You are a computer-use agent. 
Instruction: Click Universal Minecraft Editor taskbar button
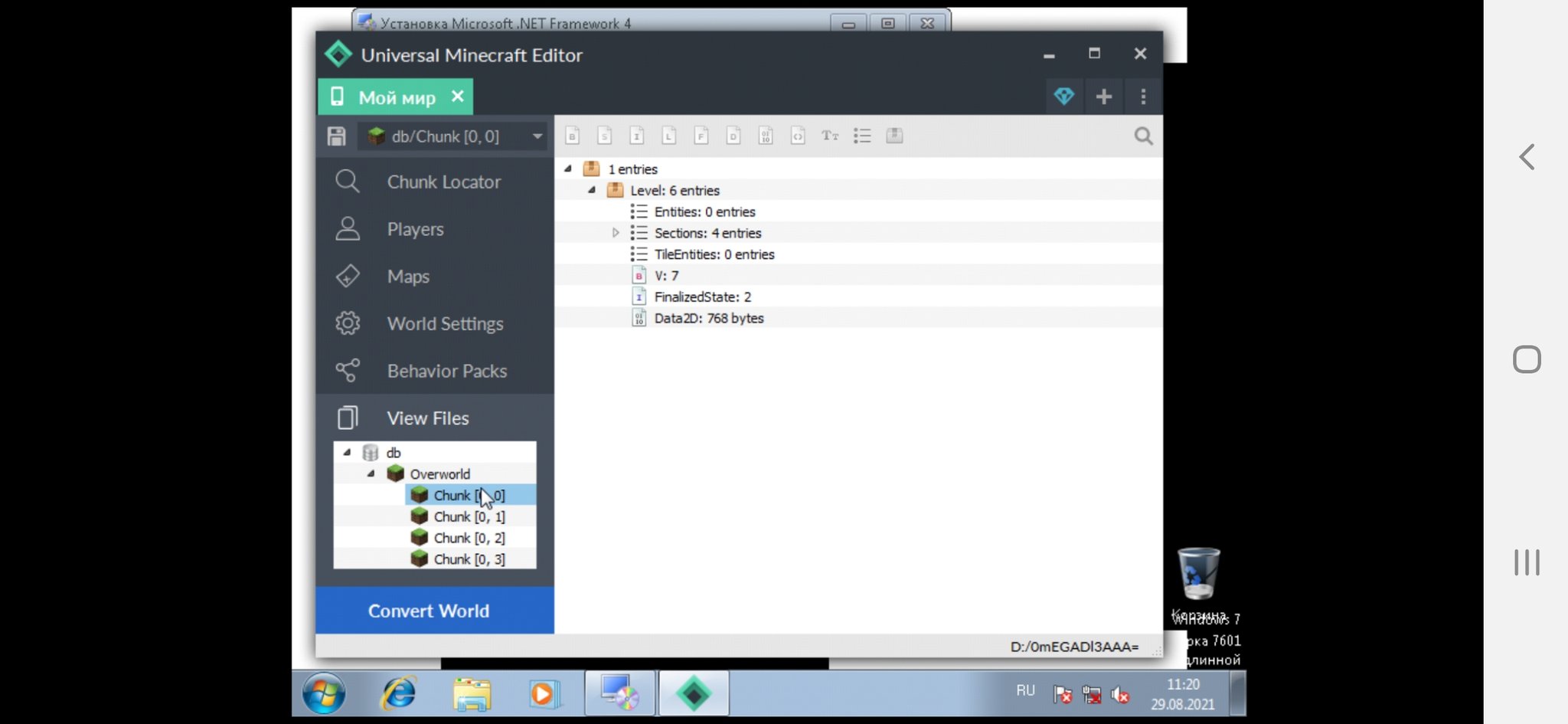(694, 693)
